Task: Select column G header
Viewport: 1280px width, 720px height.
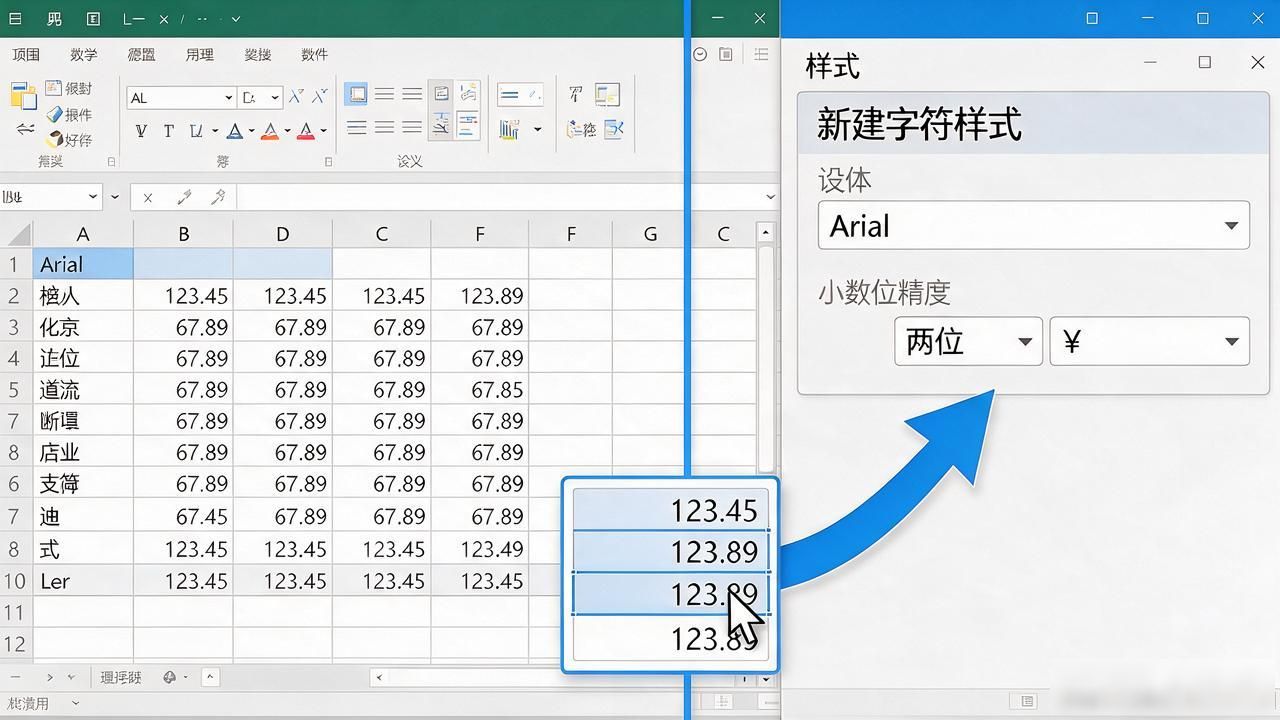Action: coord(650,234)
